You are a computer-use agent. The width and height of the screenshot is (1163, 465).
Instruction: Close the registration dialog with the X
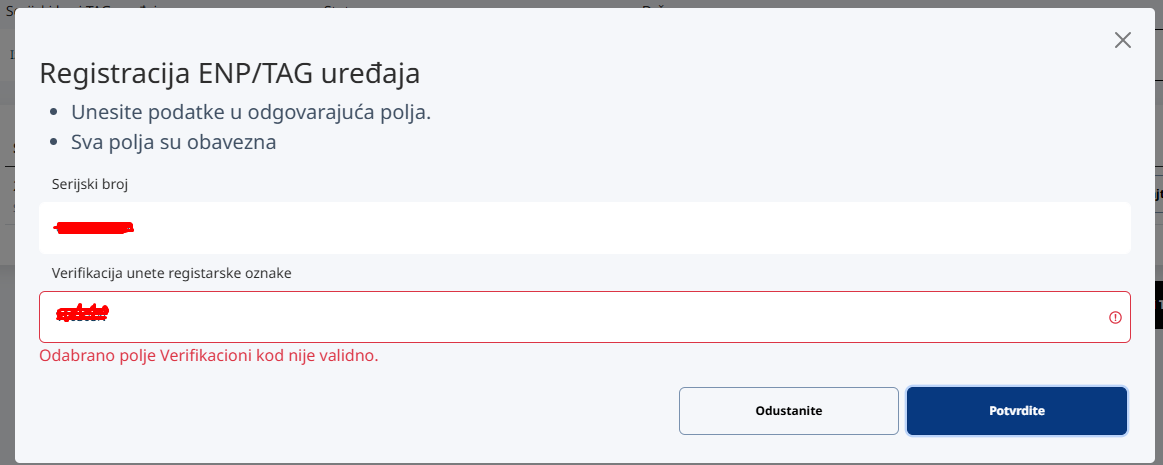(x=1122, y=40)
